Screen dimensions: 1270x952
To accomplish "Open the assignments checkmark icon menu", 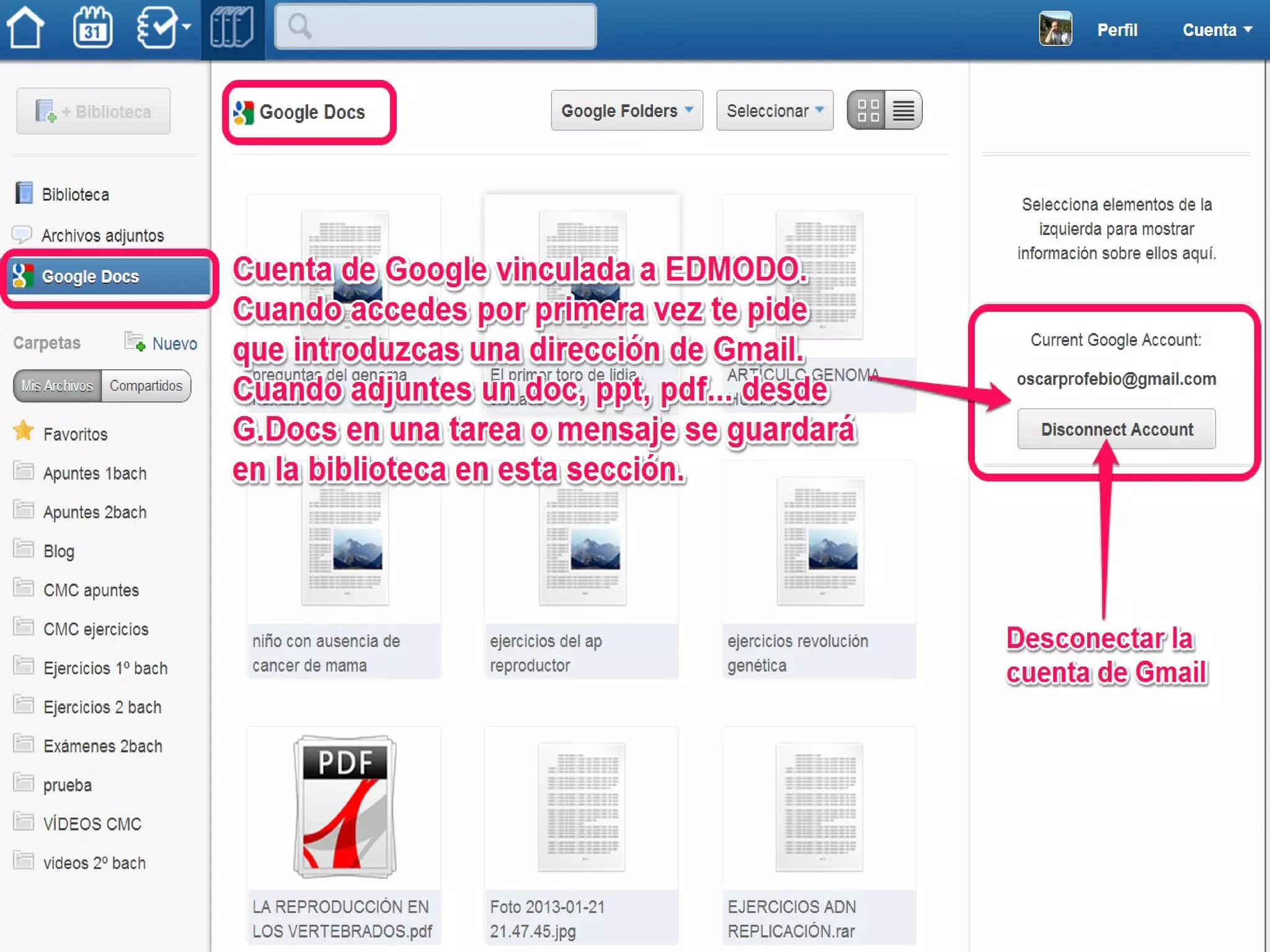I will 163,27.
